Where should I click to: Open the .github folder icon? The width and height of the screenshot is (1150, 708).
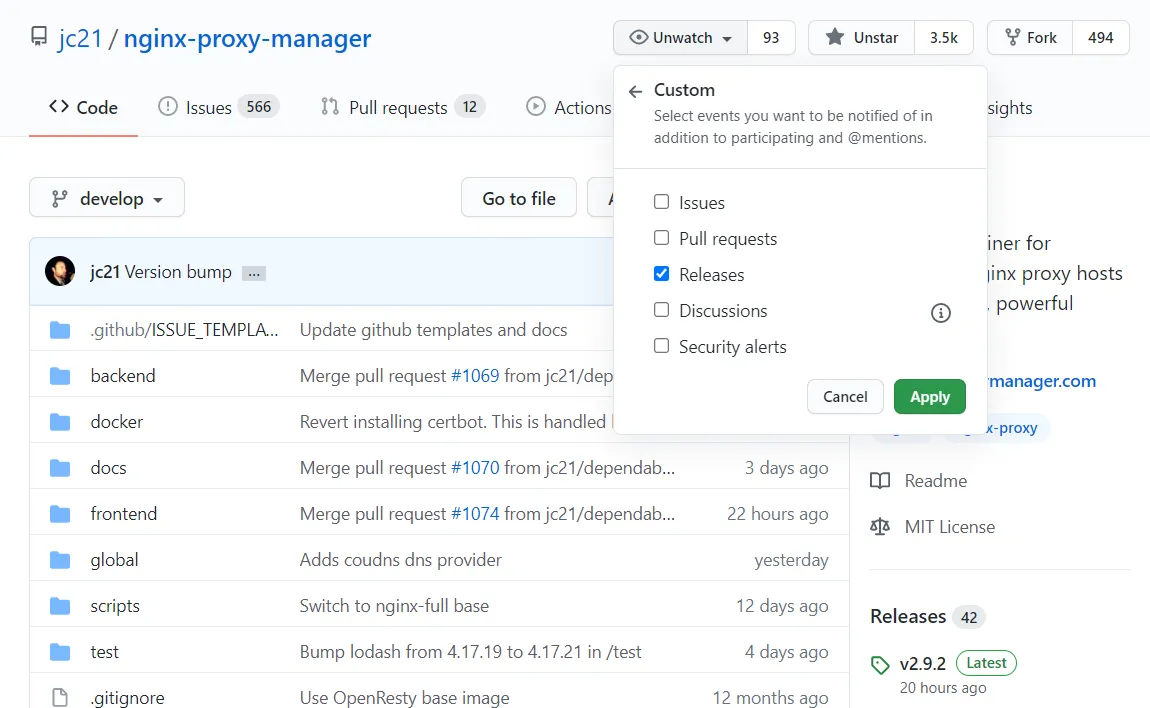(60, 330)
